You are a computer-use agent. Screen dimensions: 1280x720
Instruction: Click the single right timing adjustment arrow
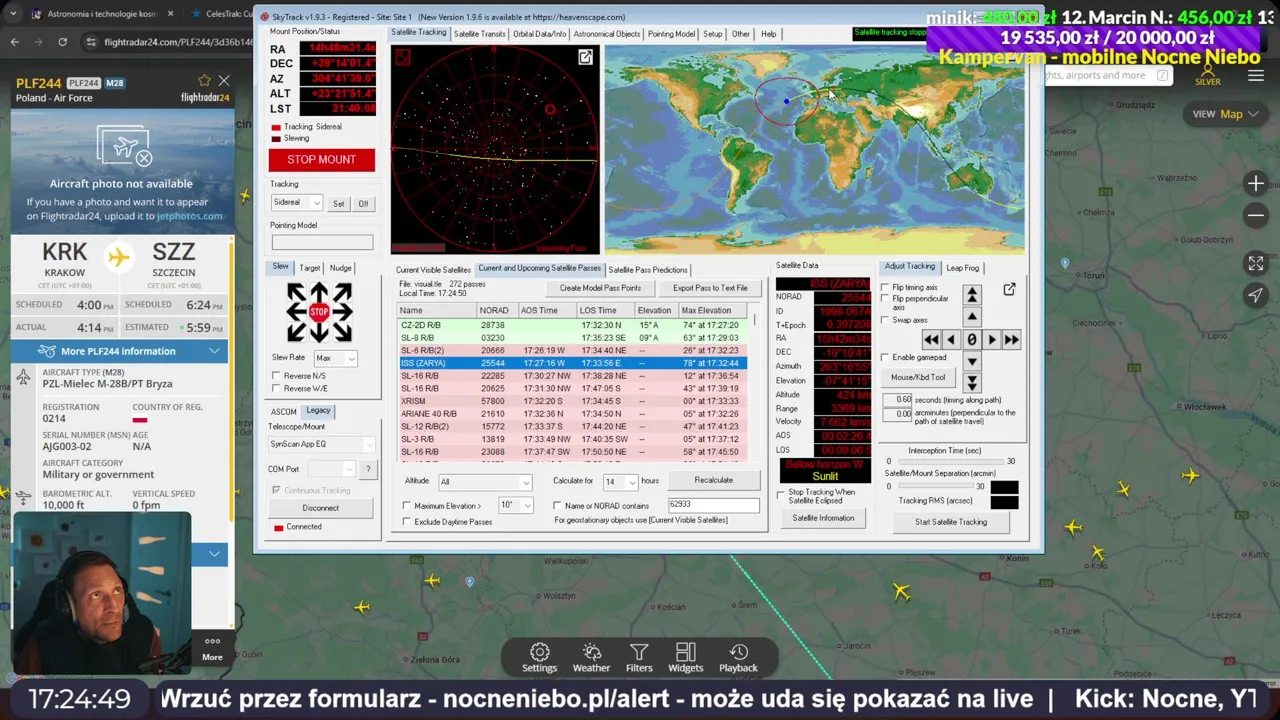point(992,340)
